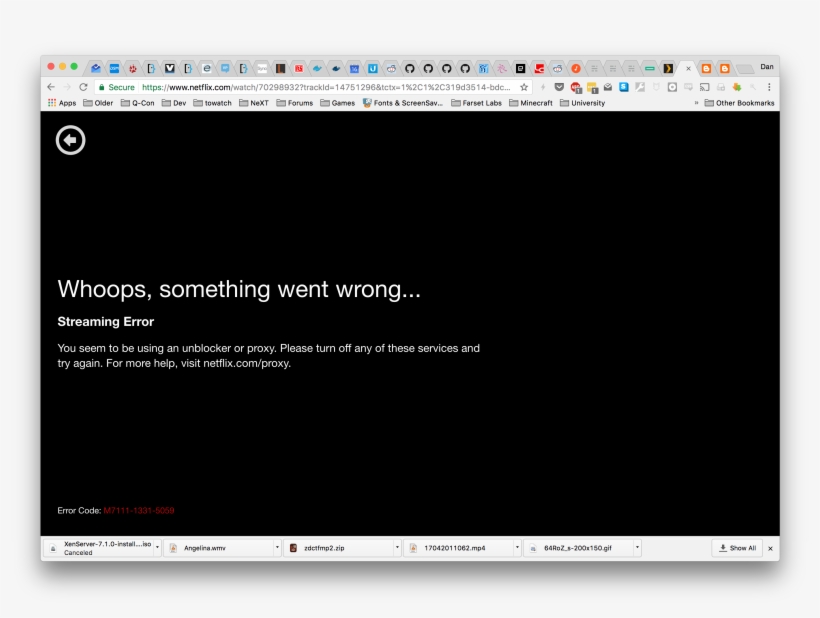Open the 64RoZ_s-200x150.gif downloaded file
Viewport: 820px width, 618px height.
578,548
